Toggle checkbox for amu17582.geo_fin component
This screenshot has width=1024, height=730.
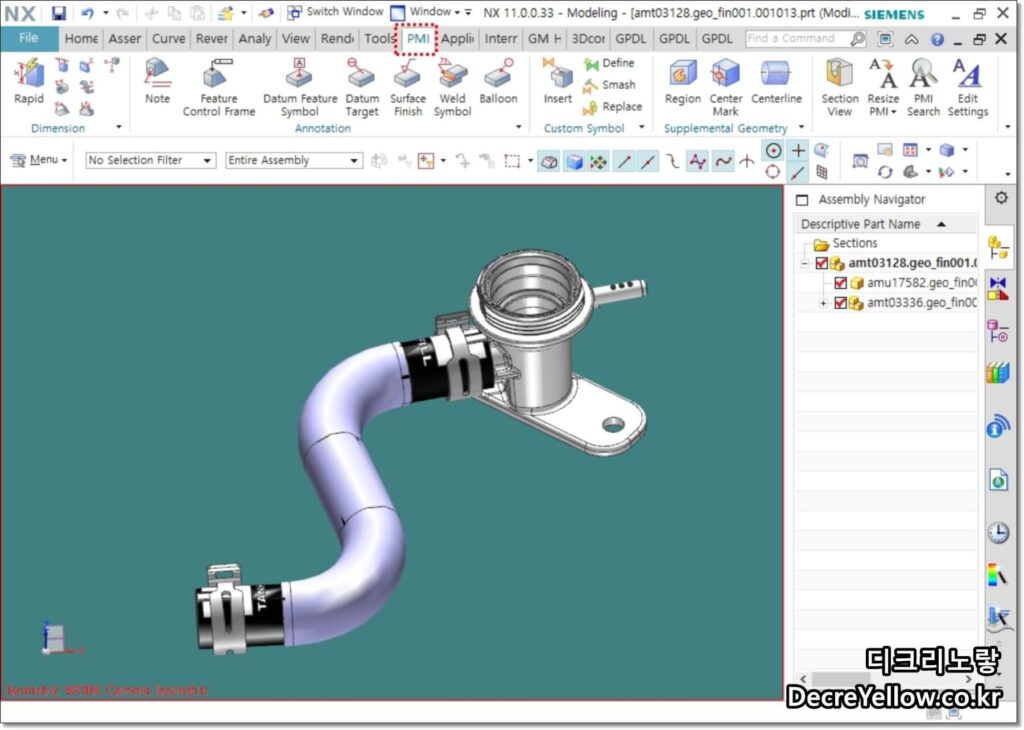pyautogui.click(x=840, y=283)
